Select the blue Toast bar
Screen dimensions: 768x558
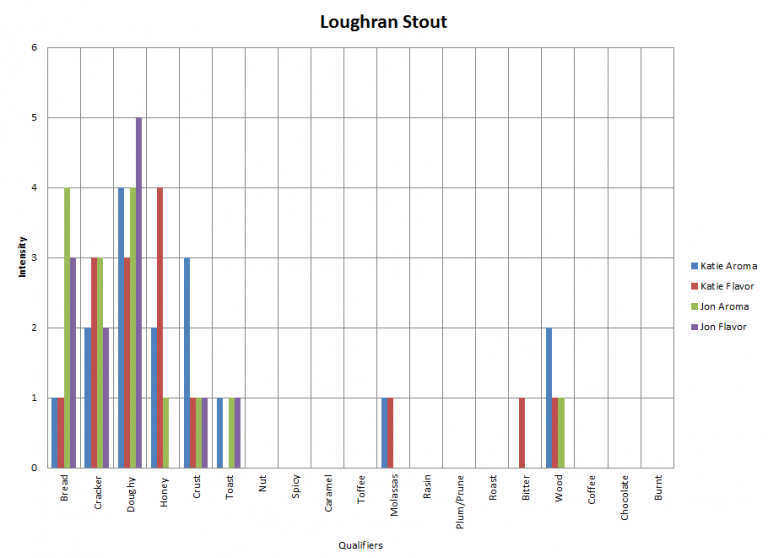(x=220, y=432)
